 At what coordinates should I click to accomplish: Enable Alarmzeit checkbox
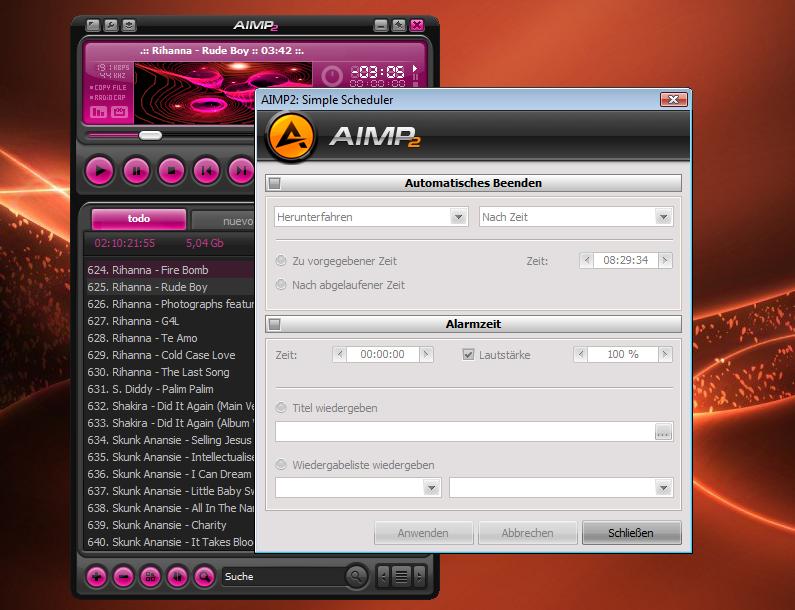coord(274,324)
